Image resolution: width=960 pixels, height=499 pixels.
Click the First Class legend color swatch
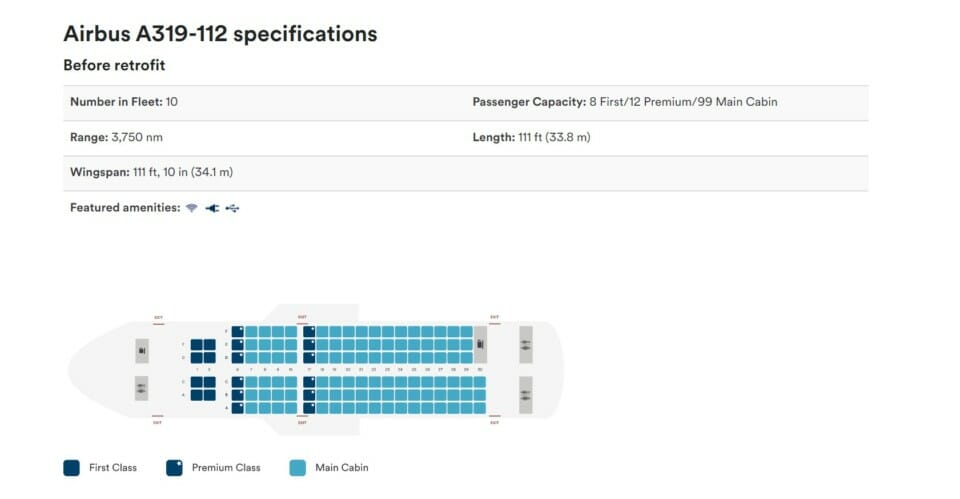(72, 468)
